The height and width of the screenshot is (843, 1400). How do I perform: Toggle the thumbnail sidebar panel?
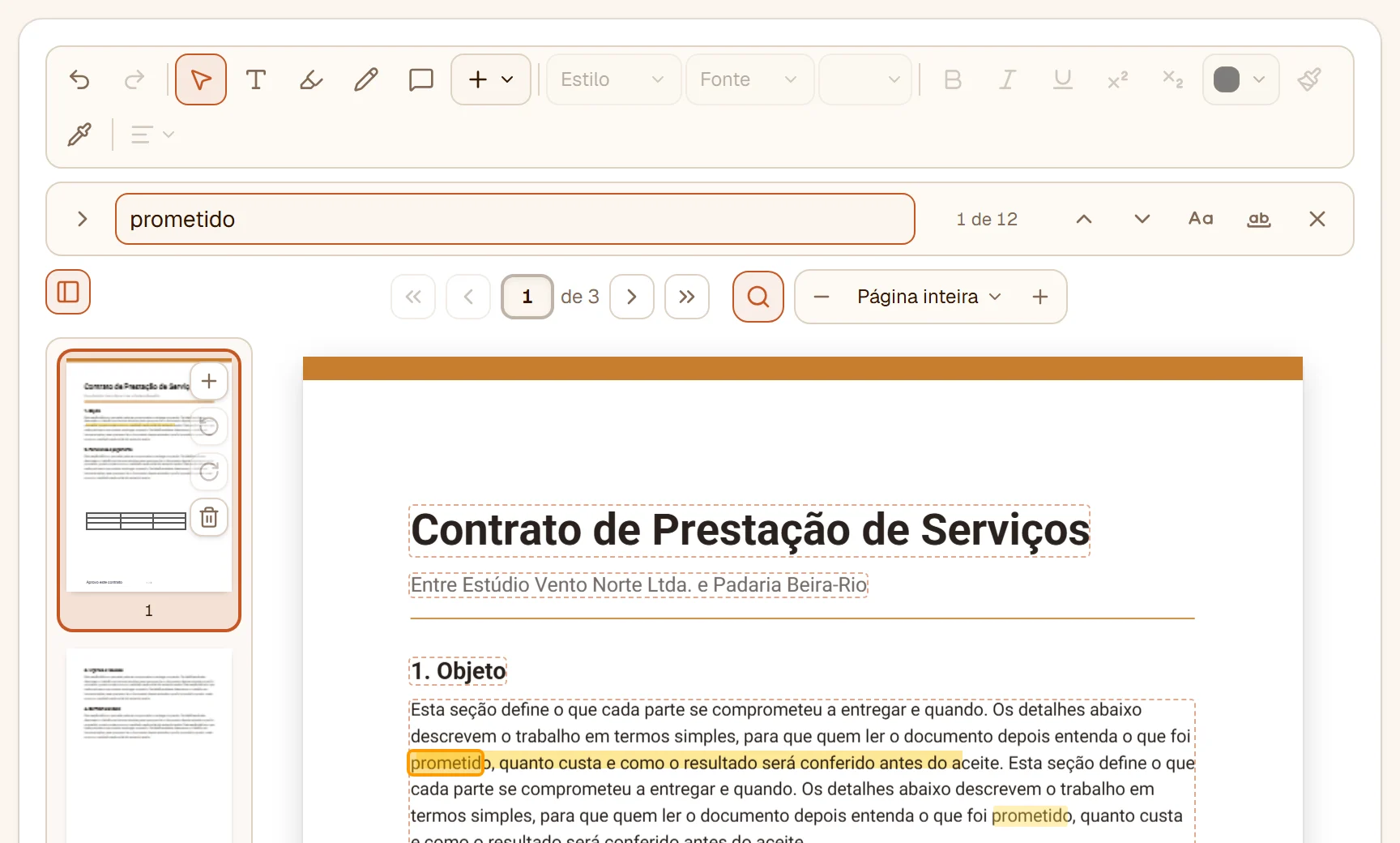point(68,292)
